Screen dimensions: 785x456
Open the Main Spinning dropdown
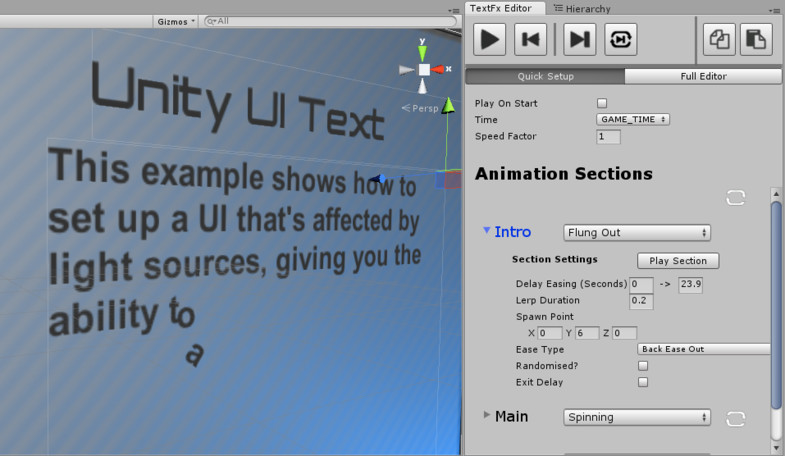pyautogui.click(x=637, y=417)
